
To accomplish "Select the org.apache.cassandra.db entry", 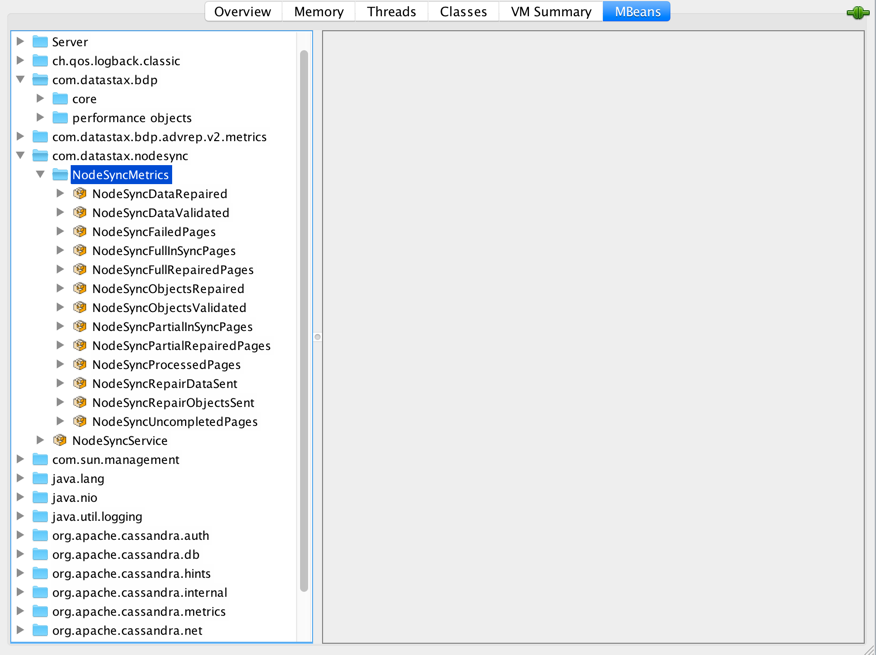I will point(125,555).
